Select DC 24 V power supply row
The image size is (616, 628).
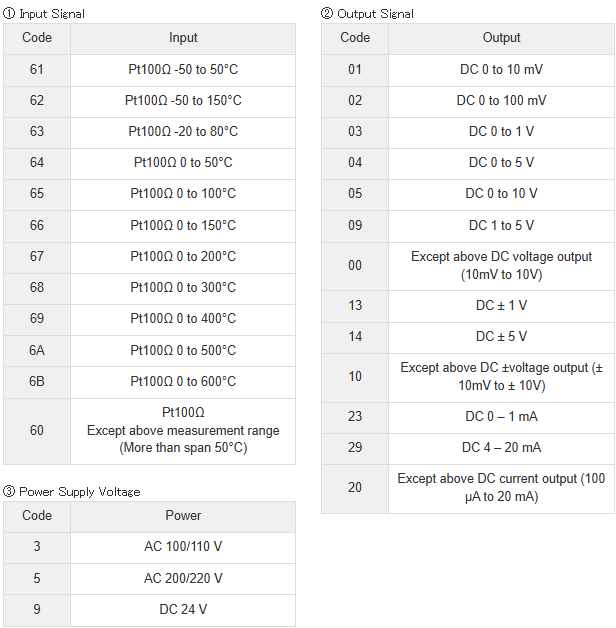[x=149, y=610]
